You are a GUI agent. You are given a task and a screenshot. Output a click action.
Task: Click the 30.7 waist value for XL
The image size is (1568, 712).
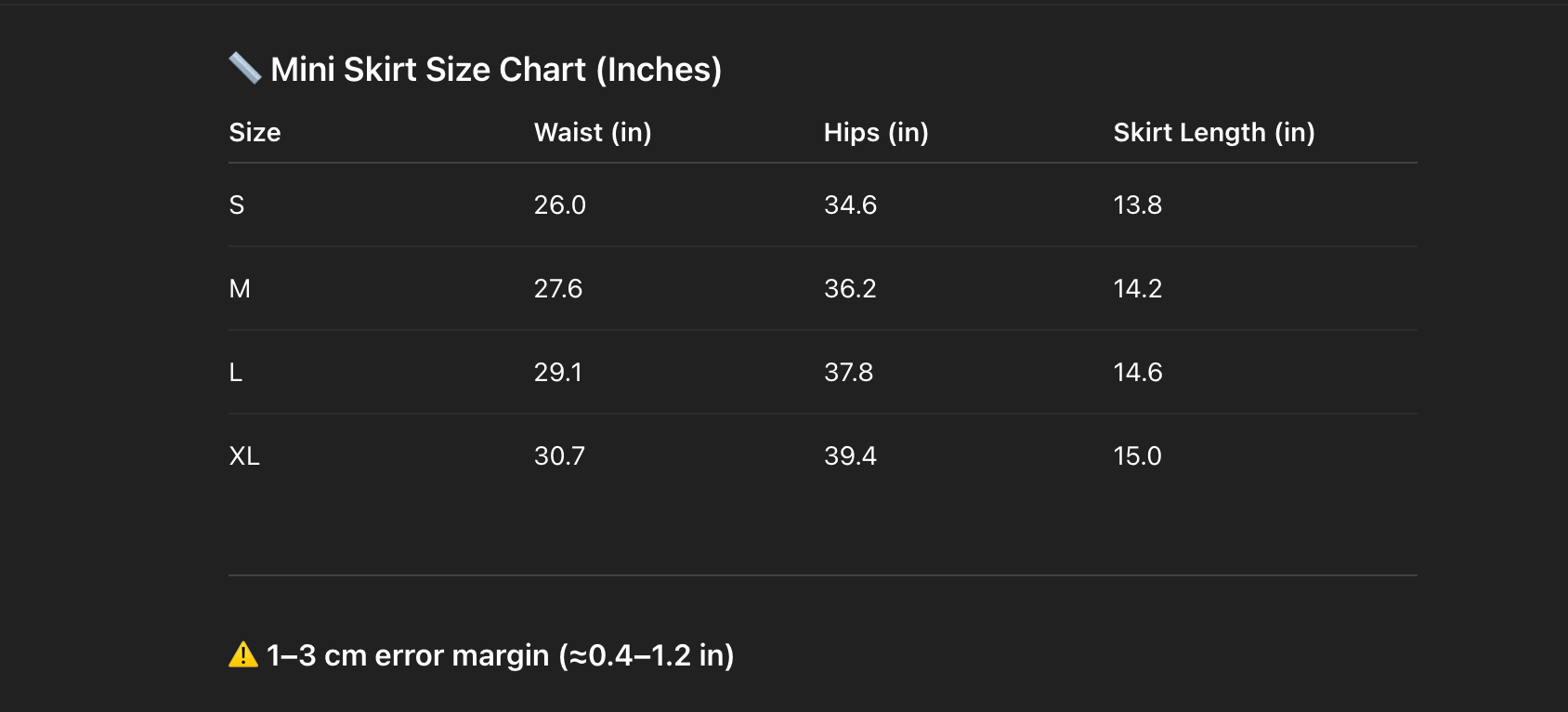(559, 456)
